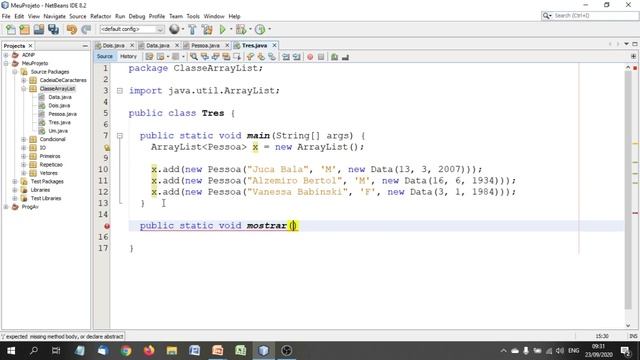The width and height of the screenshot is (640, 360).
Task: Click the Last Edit editor icon
Action: tap(149, 57)
